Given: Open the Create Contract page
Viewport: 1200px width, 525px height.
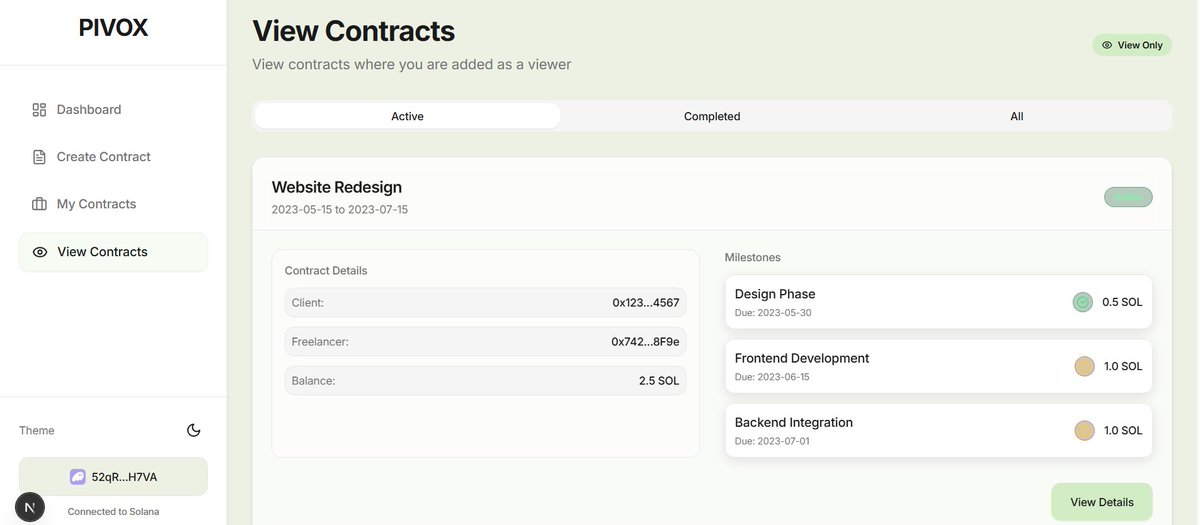Looking at the screenshot, I should coord(103,157).
